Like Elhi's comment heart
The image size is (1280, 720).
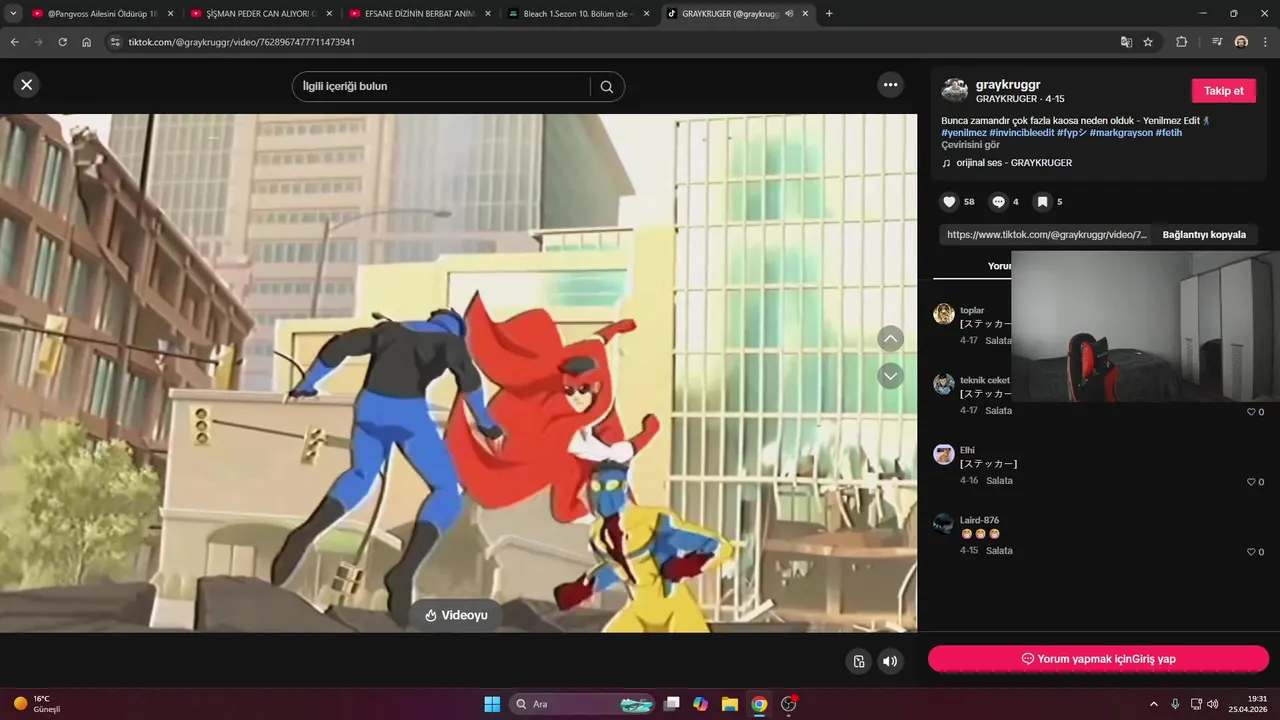pyautogui.click(x=1250, y=482)
